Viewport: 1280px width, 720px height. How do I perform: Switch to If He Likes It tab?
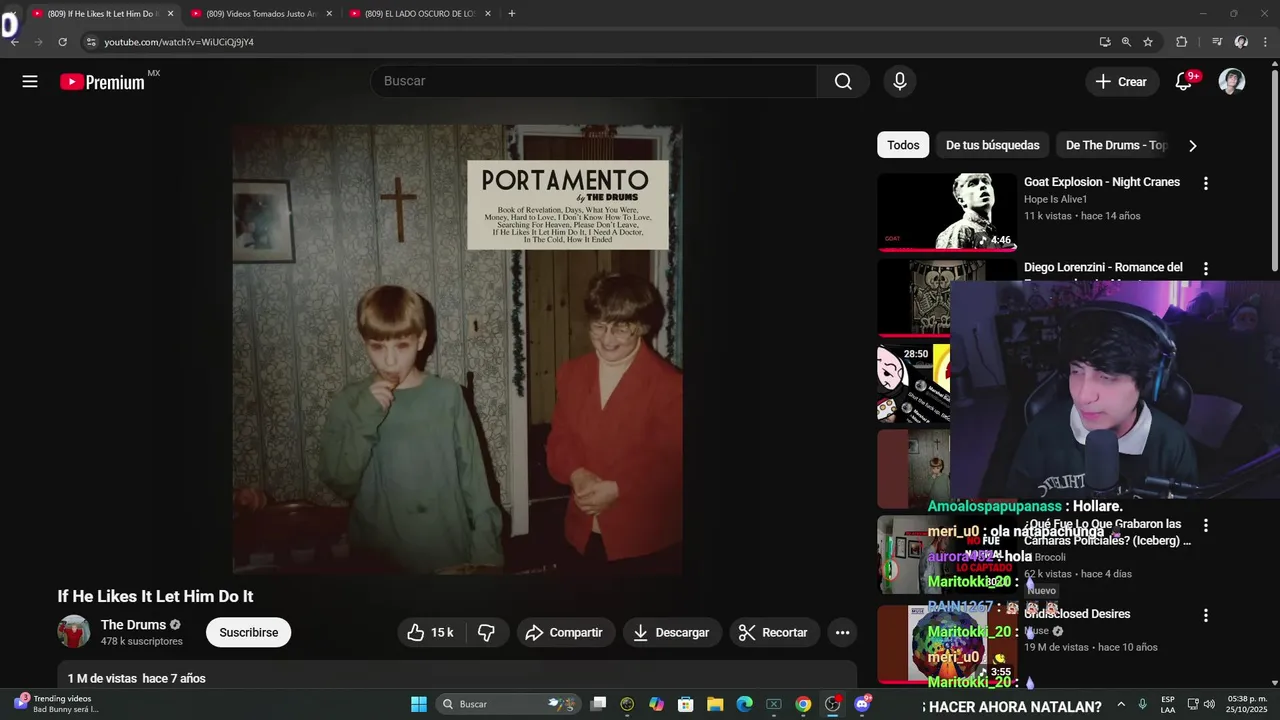tap(100, 14)
